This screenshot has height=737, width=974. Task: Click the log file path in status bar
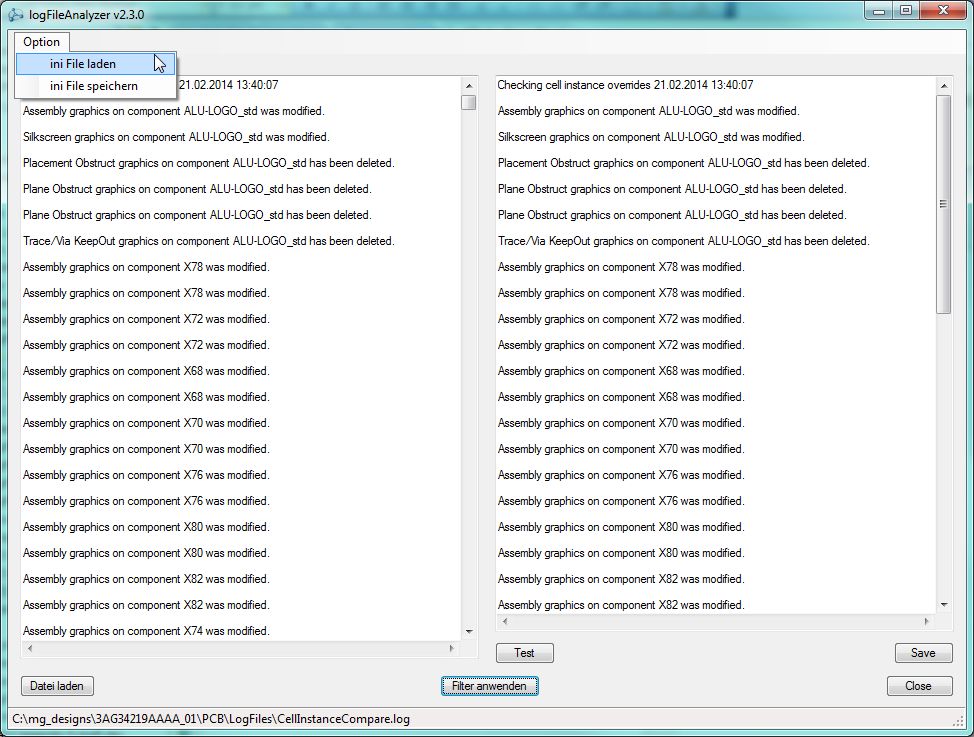210,719
